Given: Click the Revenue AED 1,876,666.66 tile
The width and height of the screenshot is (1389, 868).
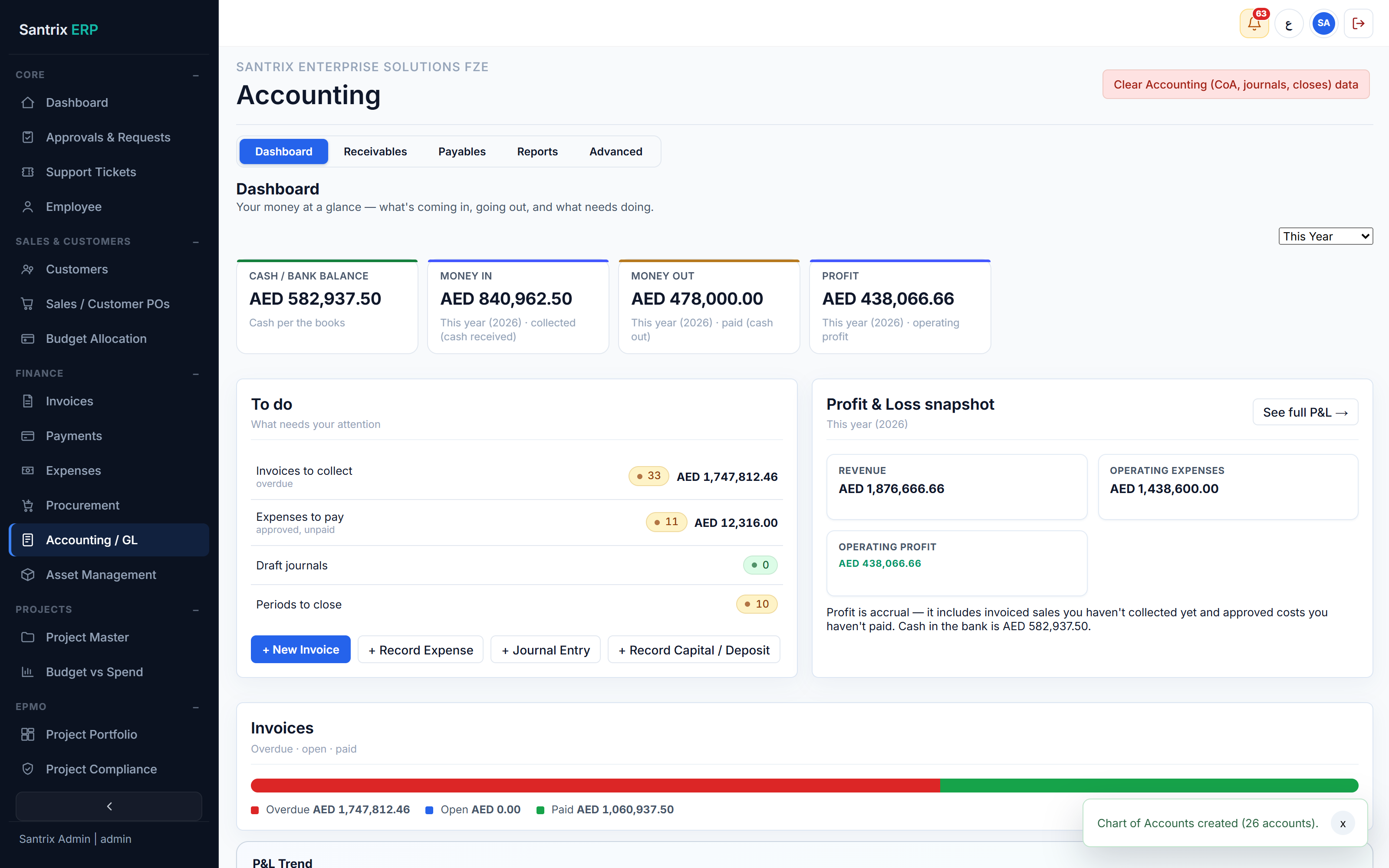Looking at the screenshot, I should click(x=957, y=487).
